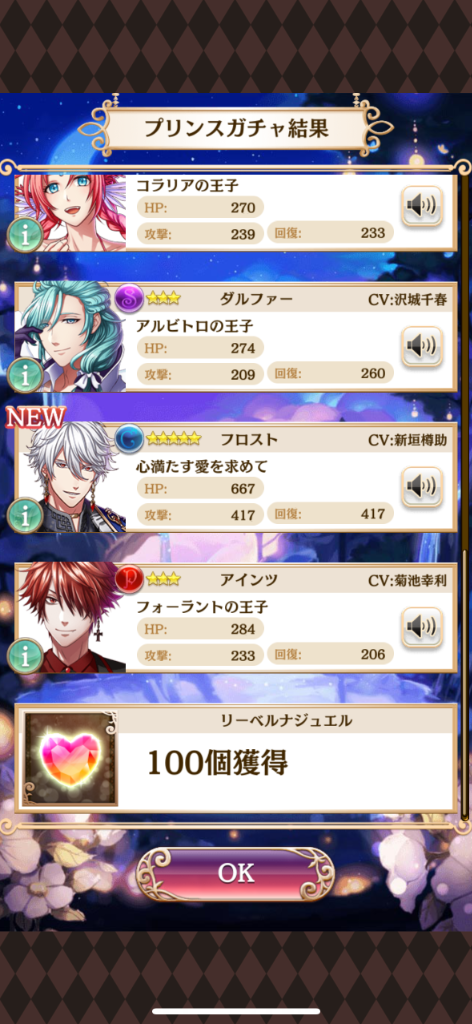Open info icon on アインツ's portrait

coord(25,656)
